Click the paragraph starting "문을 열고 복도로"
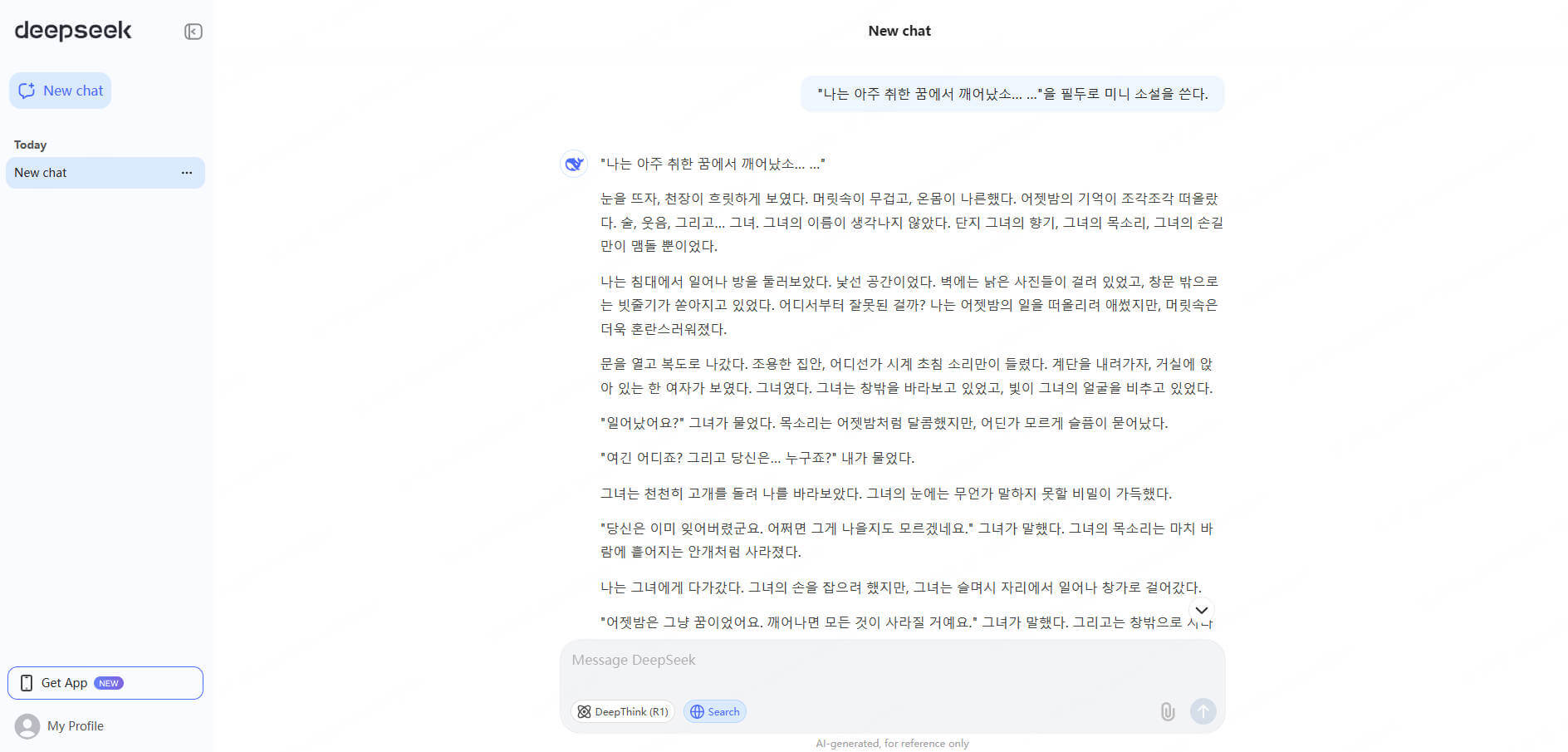Viewport: 1568px width, 752px height. (906, 376)
